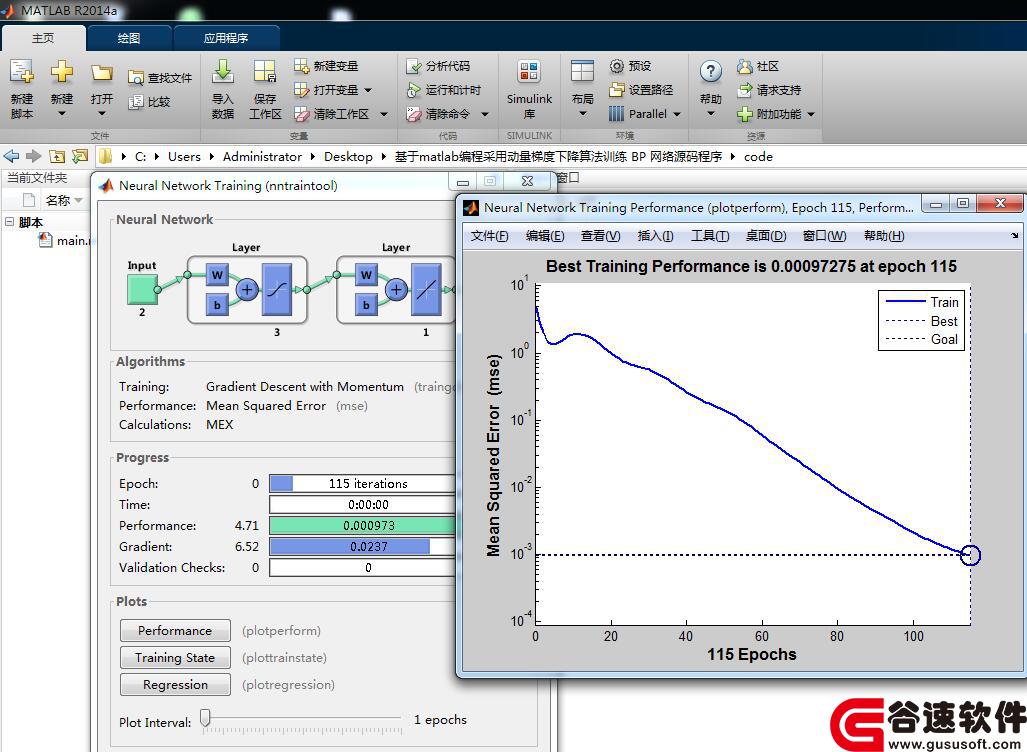1027x752 pixels.
Task: Click the browse for folder icon
Action: tap(81, 156)
